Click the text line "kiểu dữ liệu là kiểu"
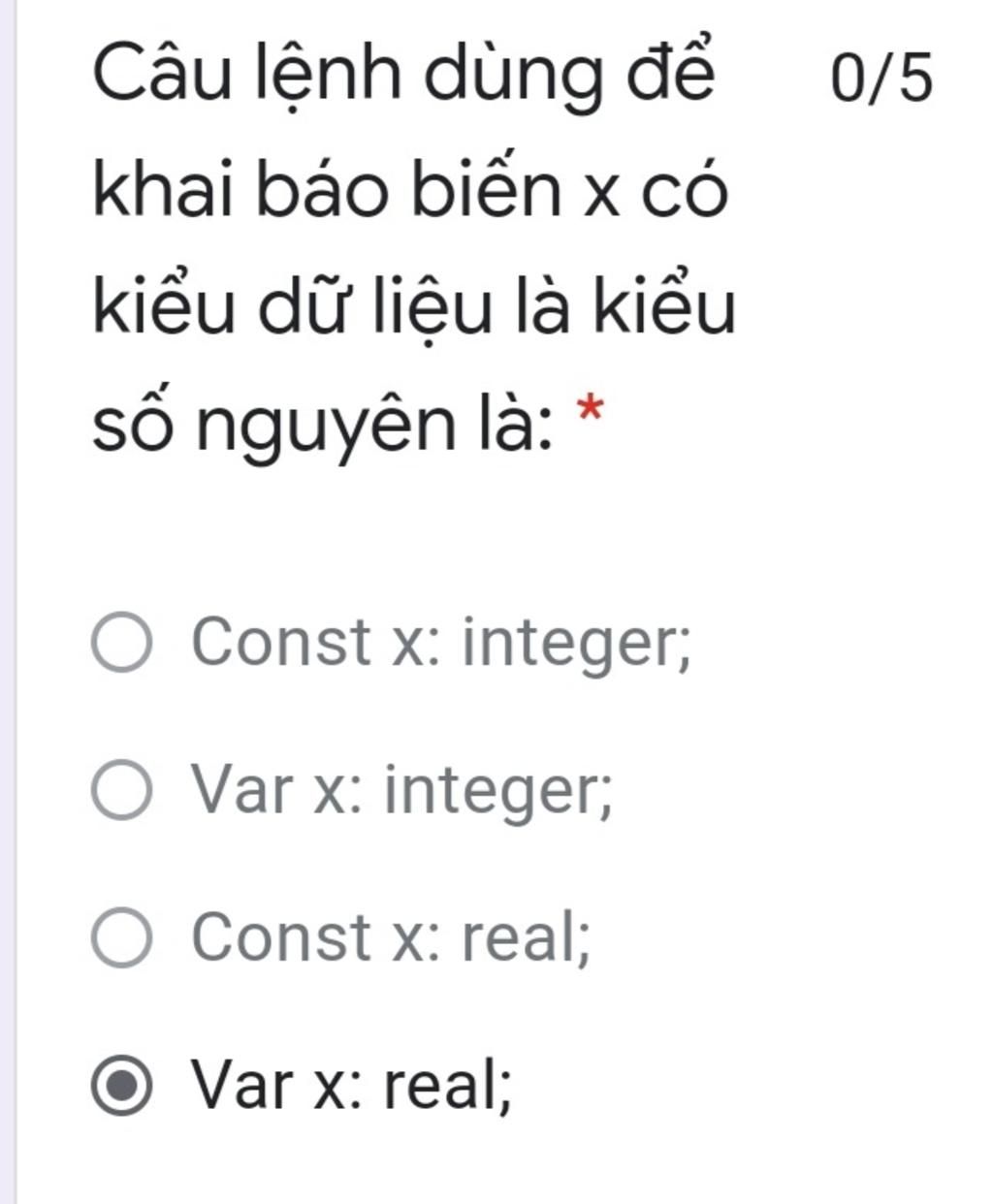The image size is (993, 1204). tap(414, 307)
